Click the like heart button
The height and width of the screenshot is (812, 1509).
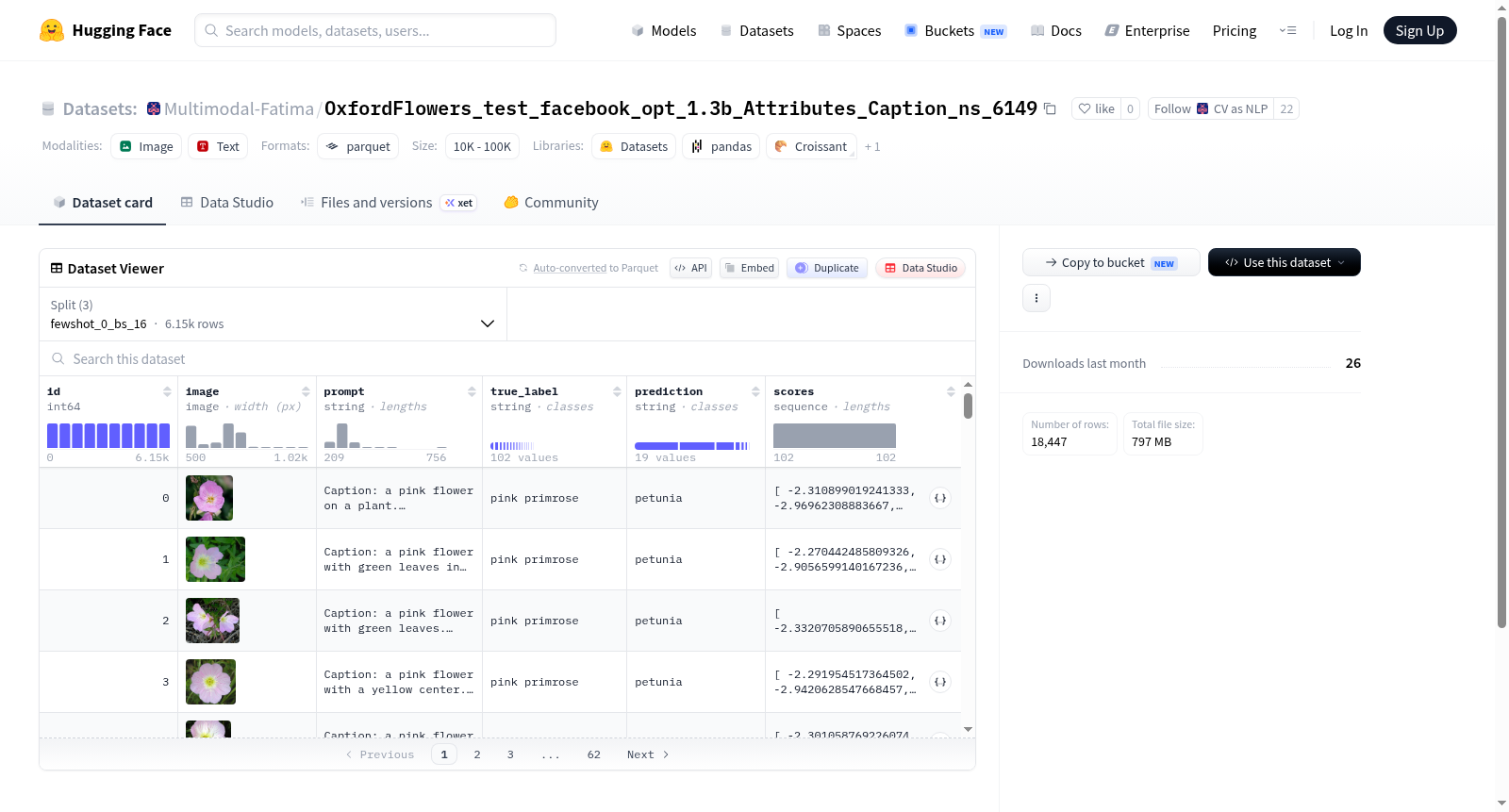(x=1097, y=108)
